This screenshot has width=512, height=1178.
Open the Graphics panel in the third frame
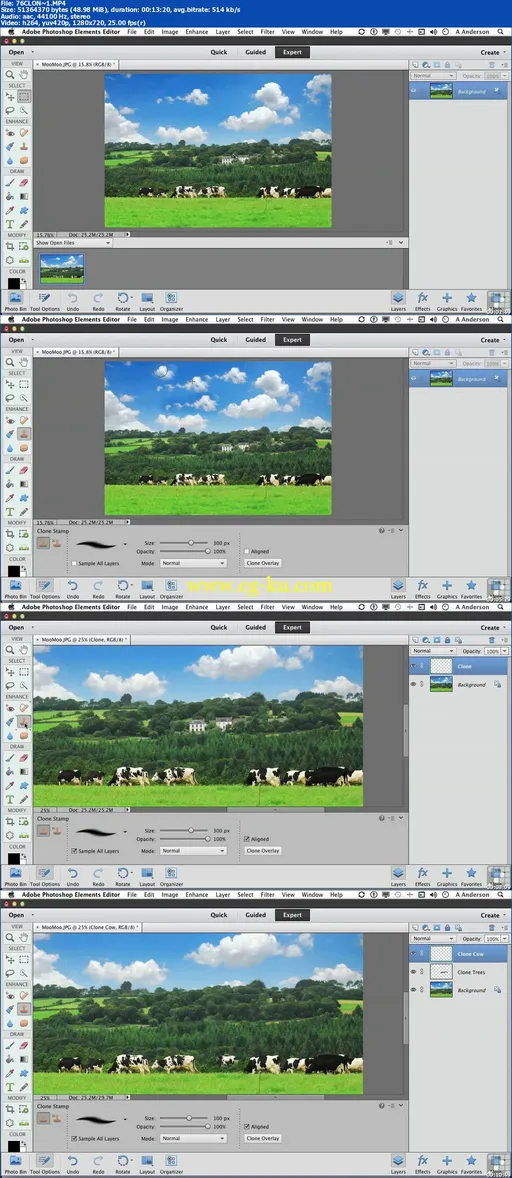447,875
